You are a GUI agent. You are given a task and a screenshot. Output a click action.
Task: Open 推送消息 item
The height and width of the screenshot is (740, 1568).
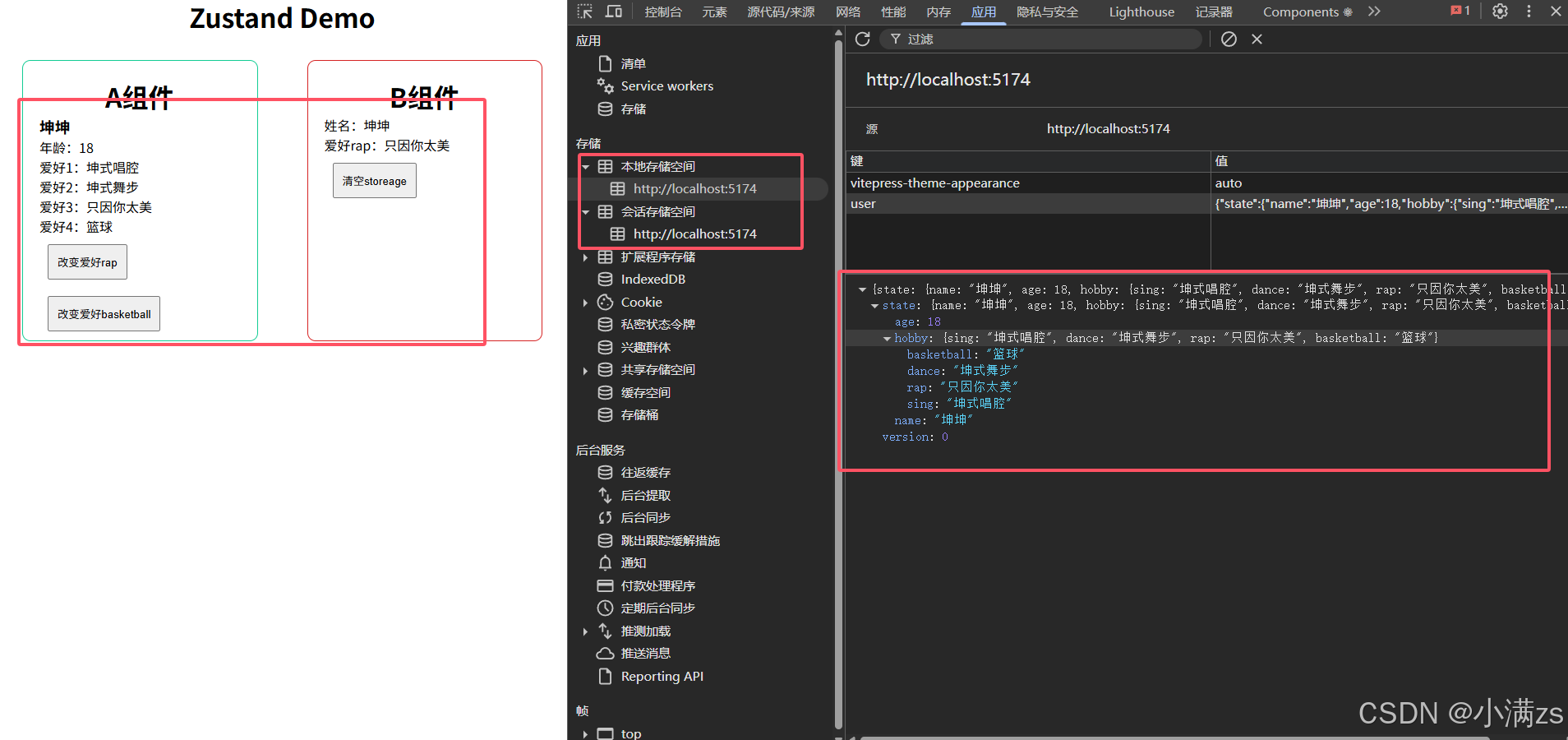pos(645,653)
